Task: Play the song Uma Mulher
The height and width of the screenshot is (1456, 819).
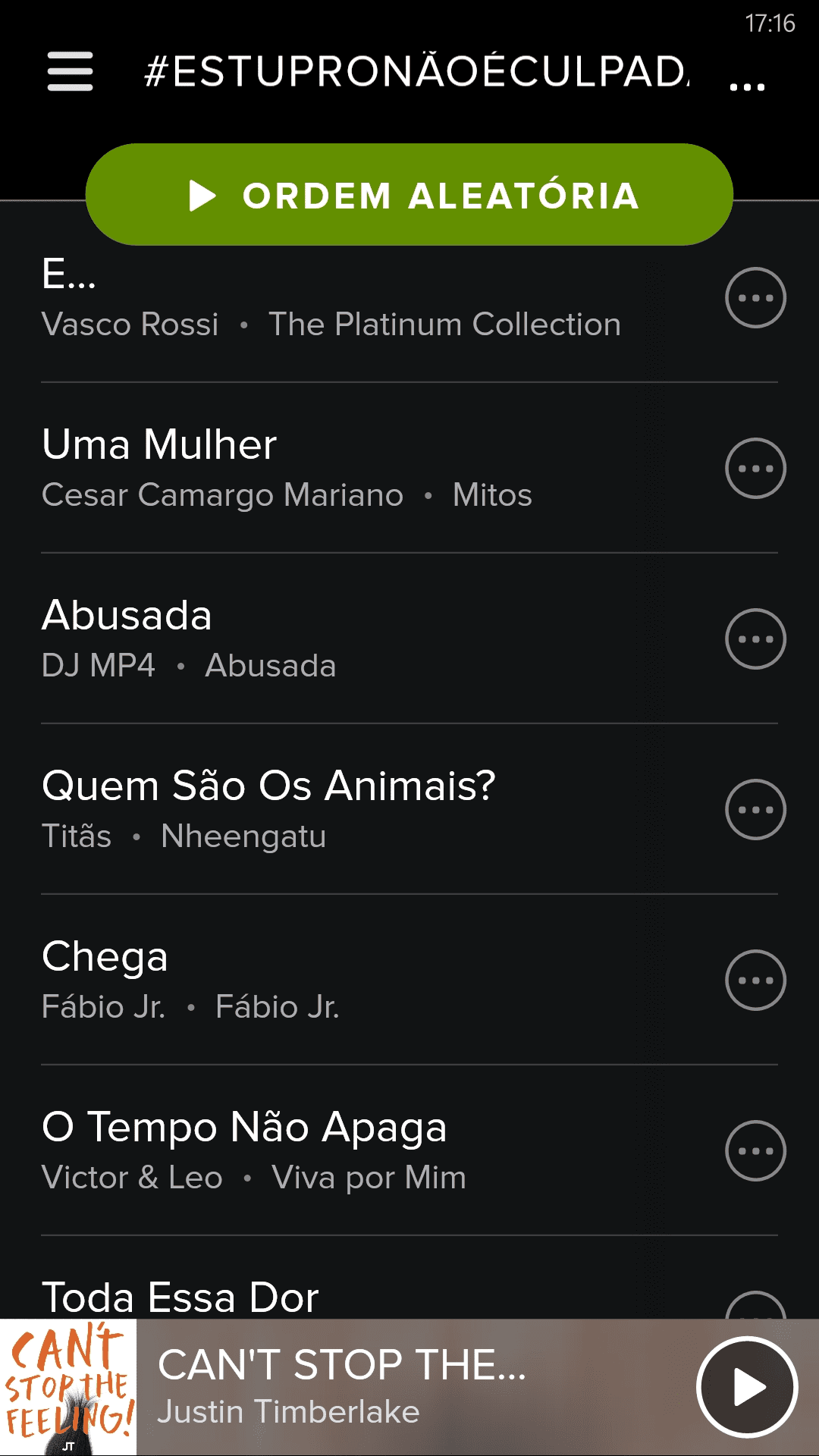Action: click(x=303, y=467)
